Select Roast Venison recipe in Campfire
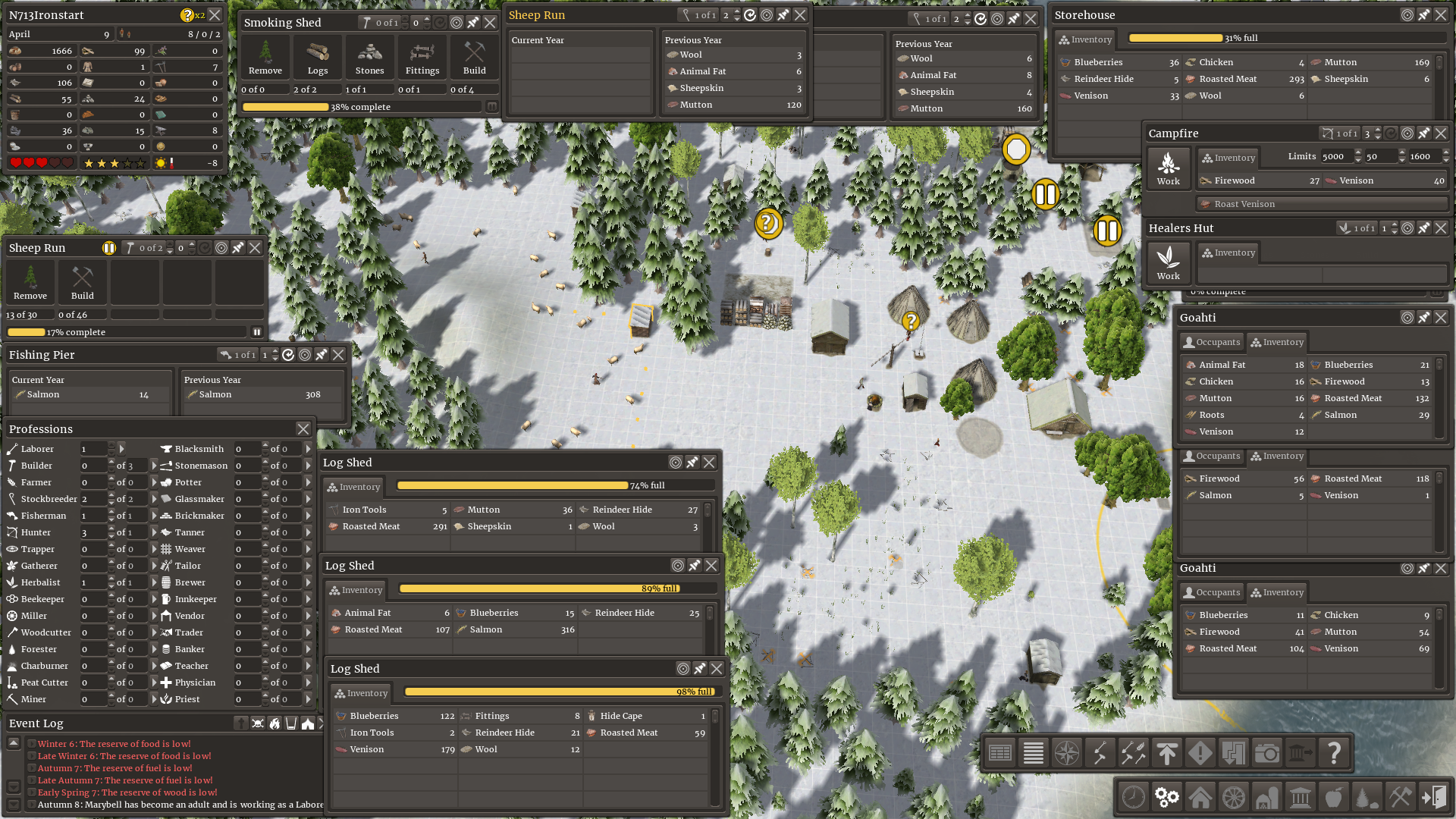Image resolution: width=1456 pixels, height=819 pixels. pyautogui.click(x=1323, y=204)
